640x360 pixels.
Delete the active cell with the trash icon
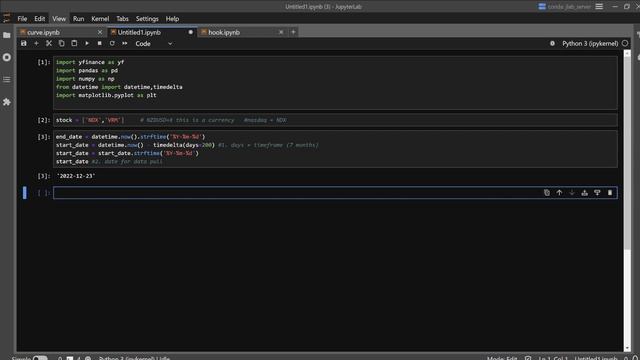pyautogui.click(x=610, y=193)
